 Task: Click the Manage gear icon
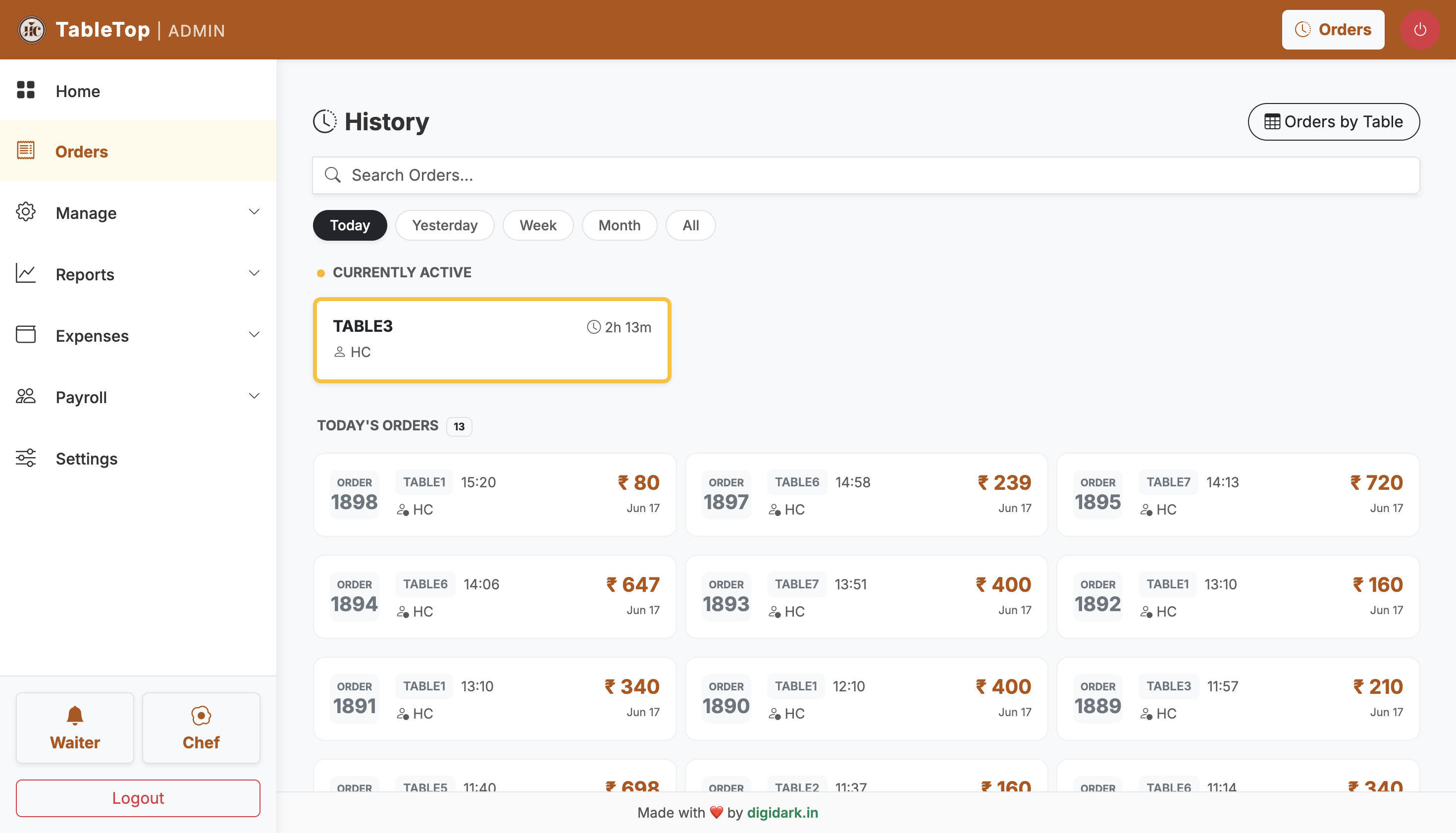point(26,212)
